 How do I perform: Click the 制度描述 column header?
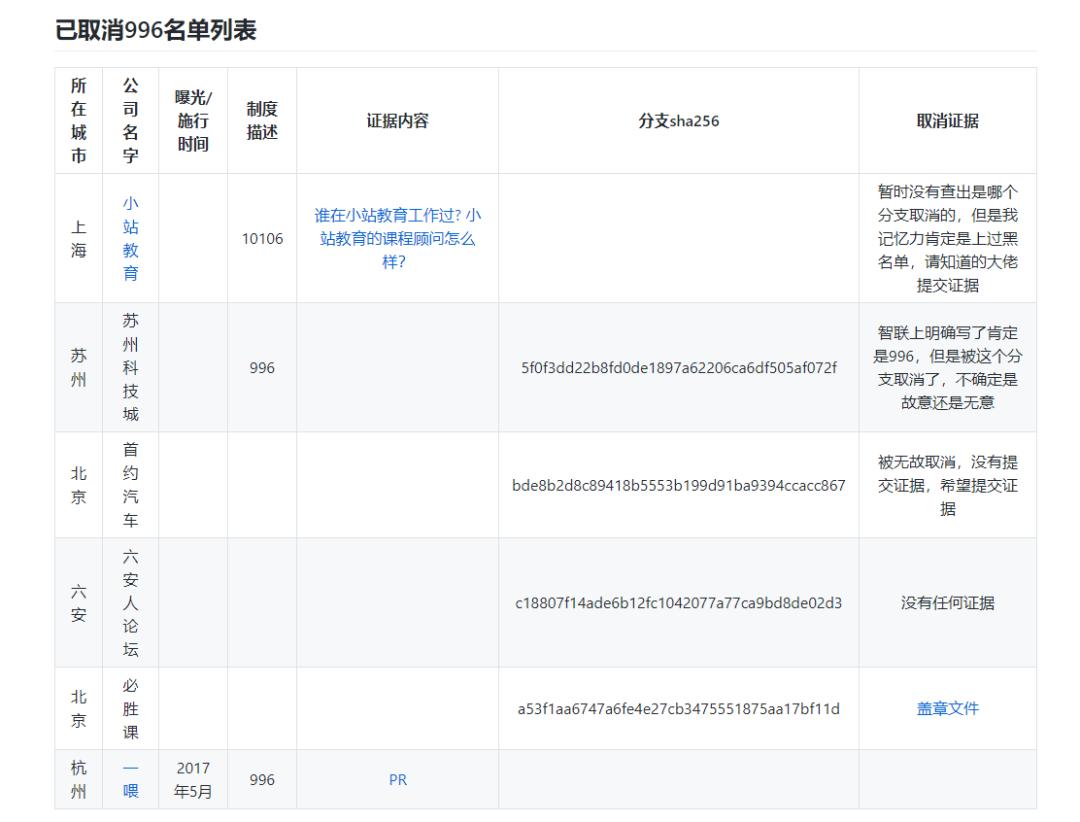[x=262, y=121]
